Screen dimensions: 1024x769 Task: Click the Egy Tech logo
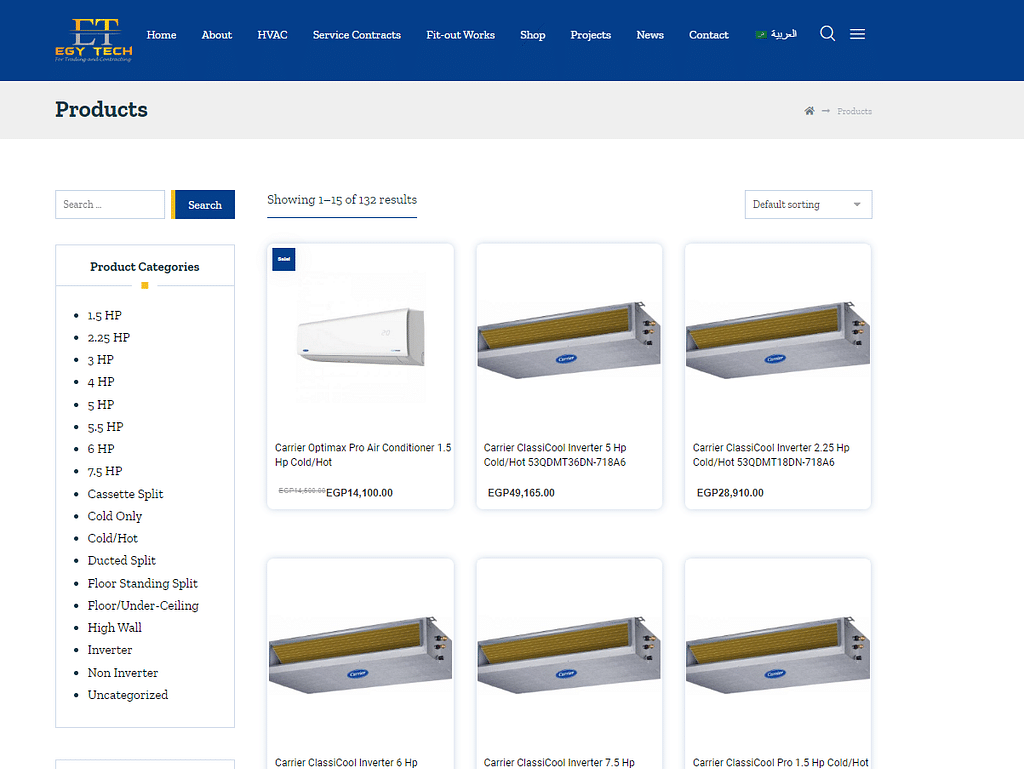pos(93,40)
